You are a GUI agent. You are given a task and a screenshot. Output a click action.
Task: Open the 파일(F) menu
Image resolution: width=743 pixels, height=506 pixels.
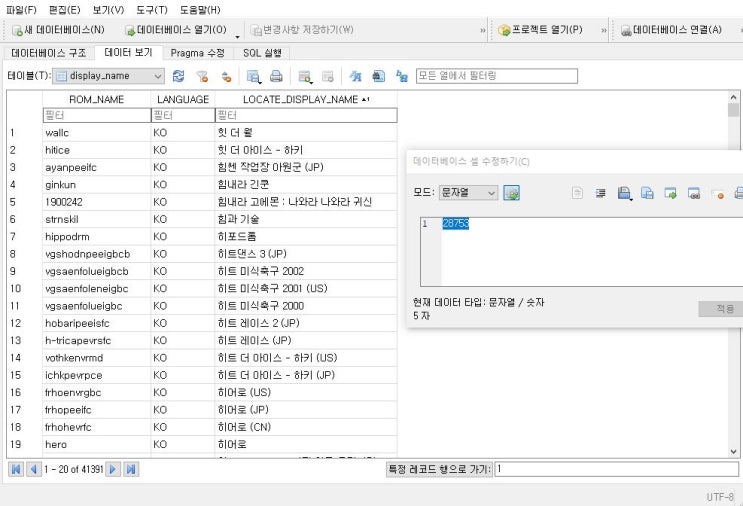pos(21,9)
